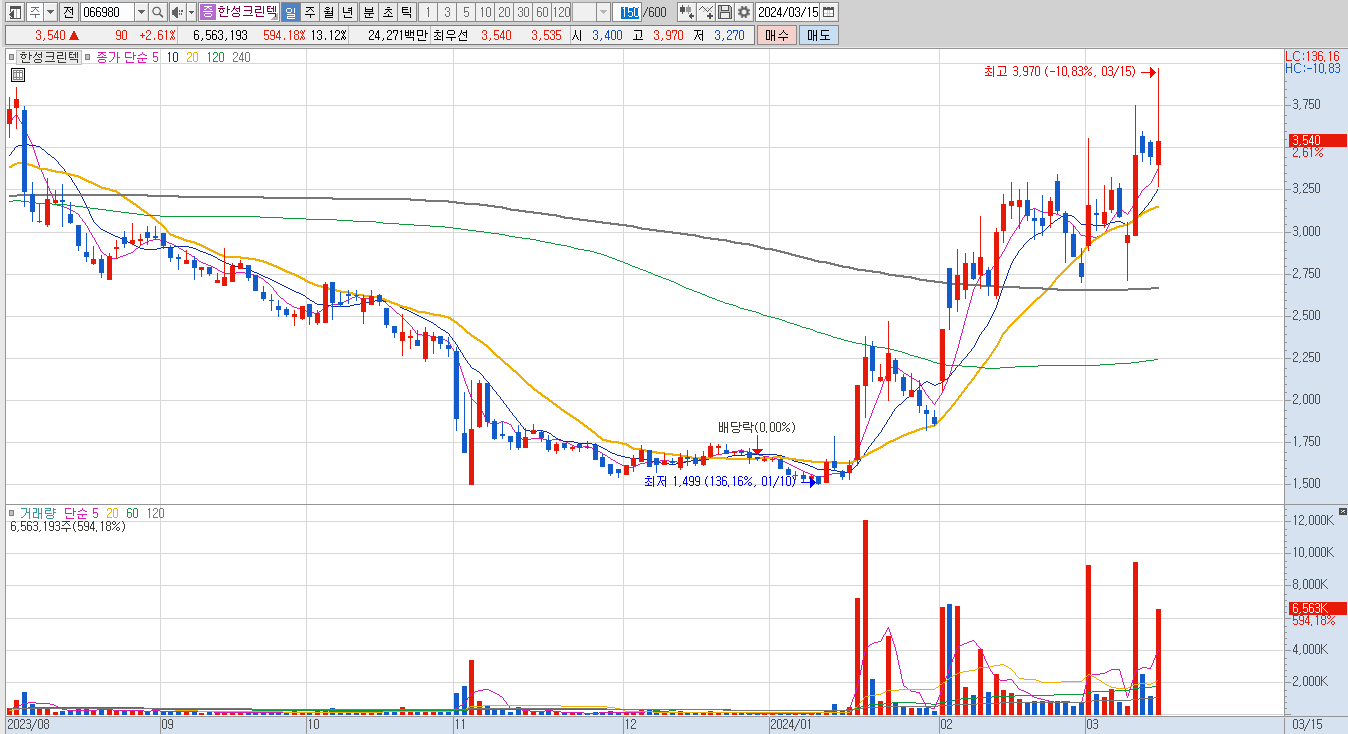Click the 2024/03/15 date field
This screenshot has height=734, width=1348.
788,12
